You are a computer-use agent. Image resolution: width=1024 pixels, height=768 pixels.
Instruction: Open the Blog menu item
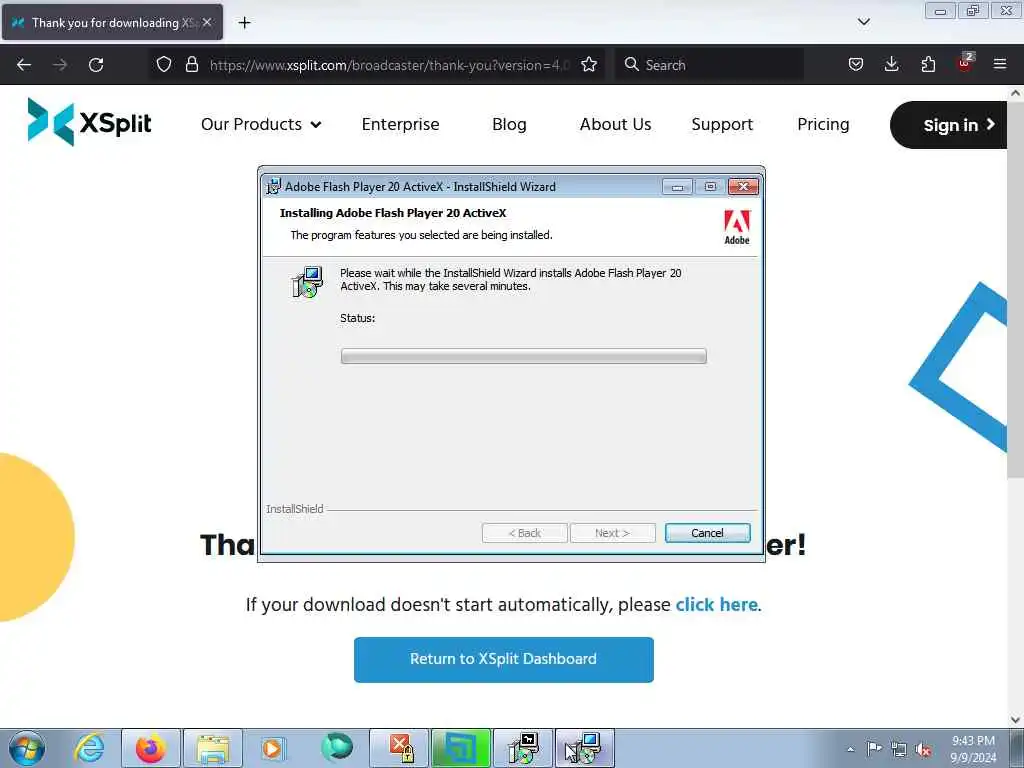pyautogui.click(x=509, y=124)
